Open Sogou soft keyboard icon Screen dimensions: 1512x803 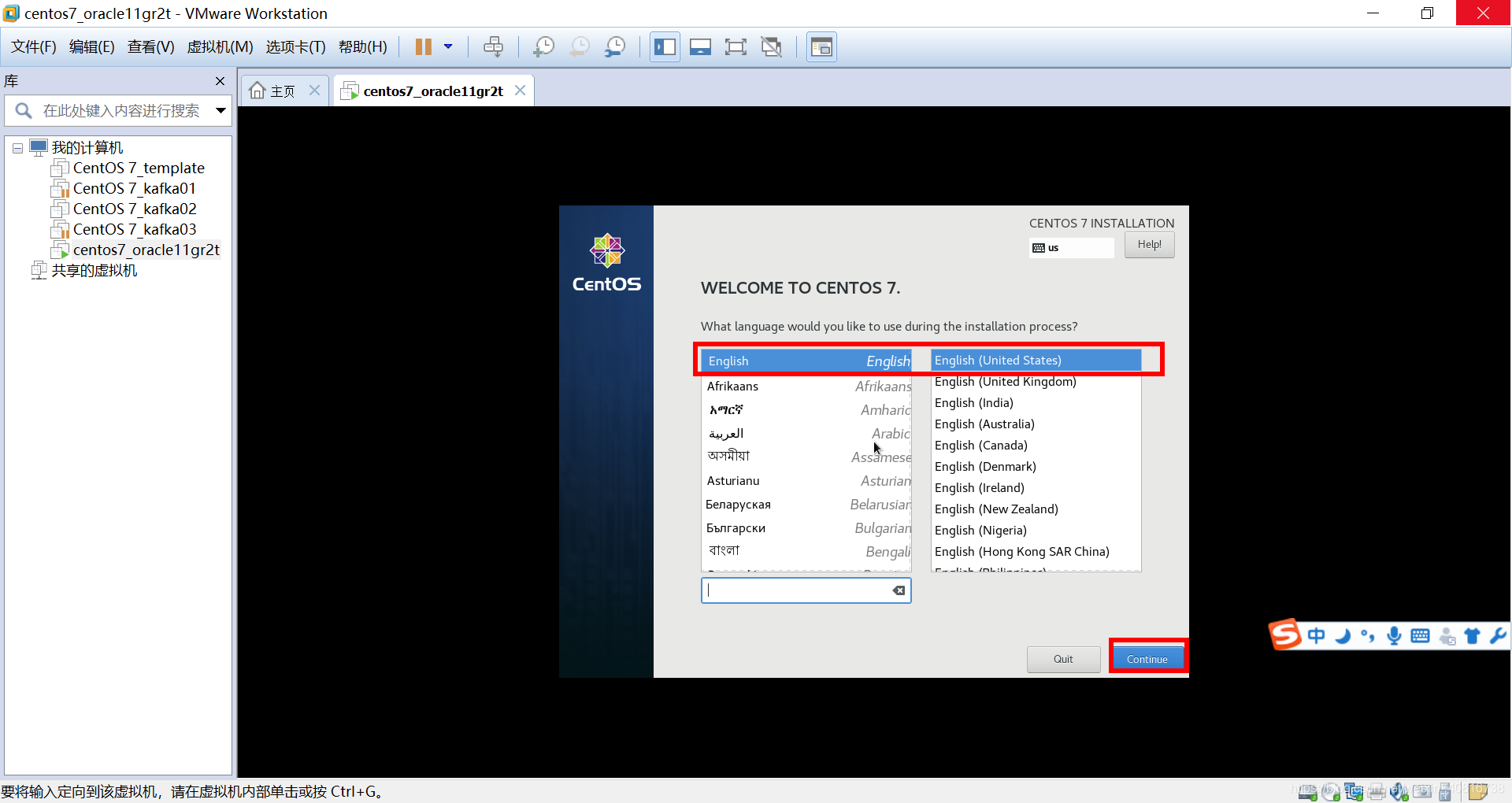coord(1420,635)
